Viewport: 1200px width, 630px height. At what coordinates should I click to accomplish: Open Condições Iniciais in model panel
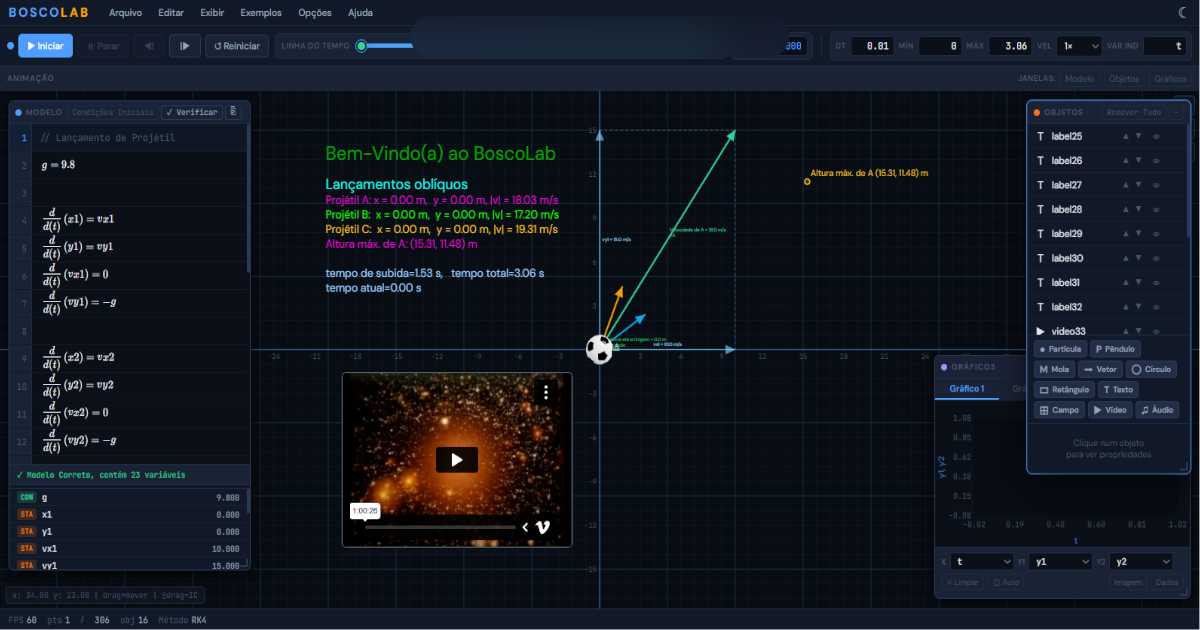[x=114, y=112]
